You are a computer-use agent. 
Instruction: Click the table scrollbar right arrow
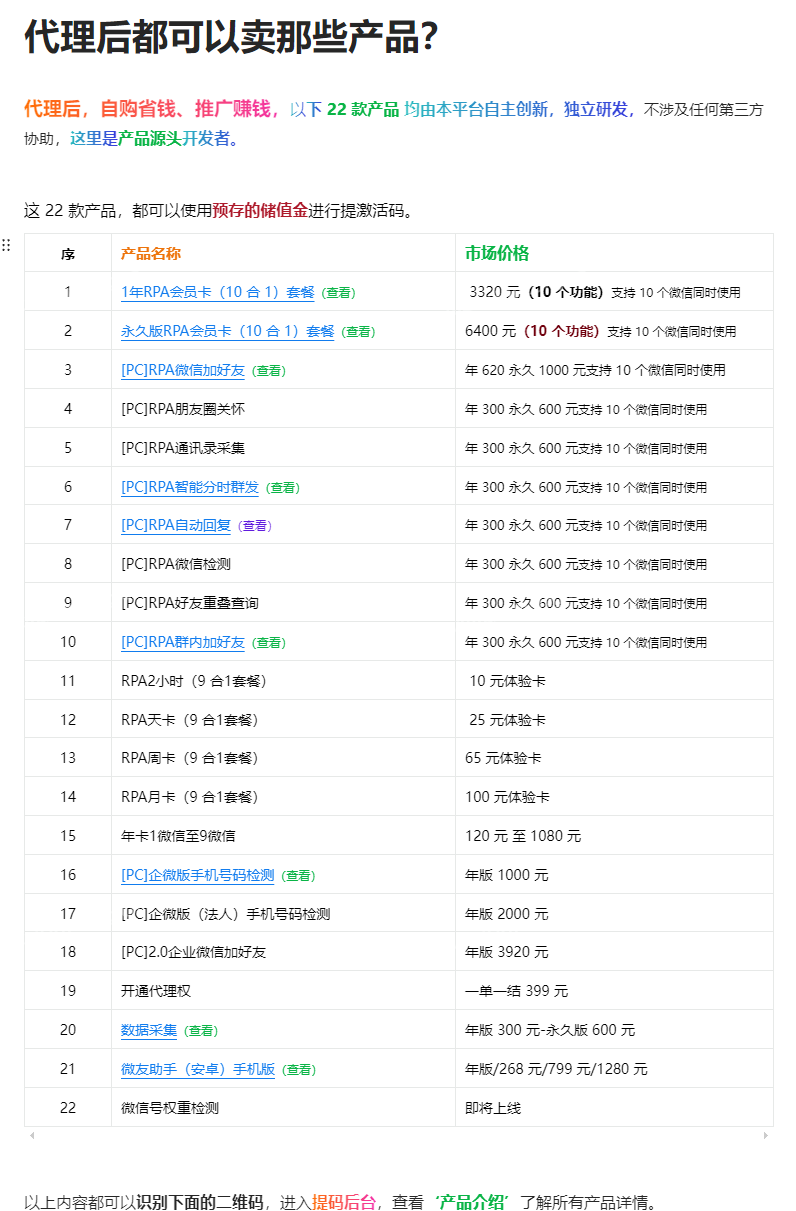[766, 1135]
